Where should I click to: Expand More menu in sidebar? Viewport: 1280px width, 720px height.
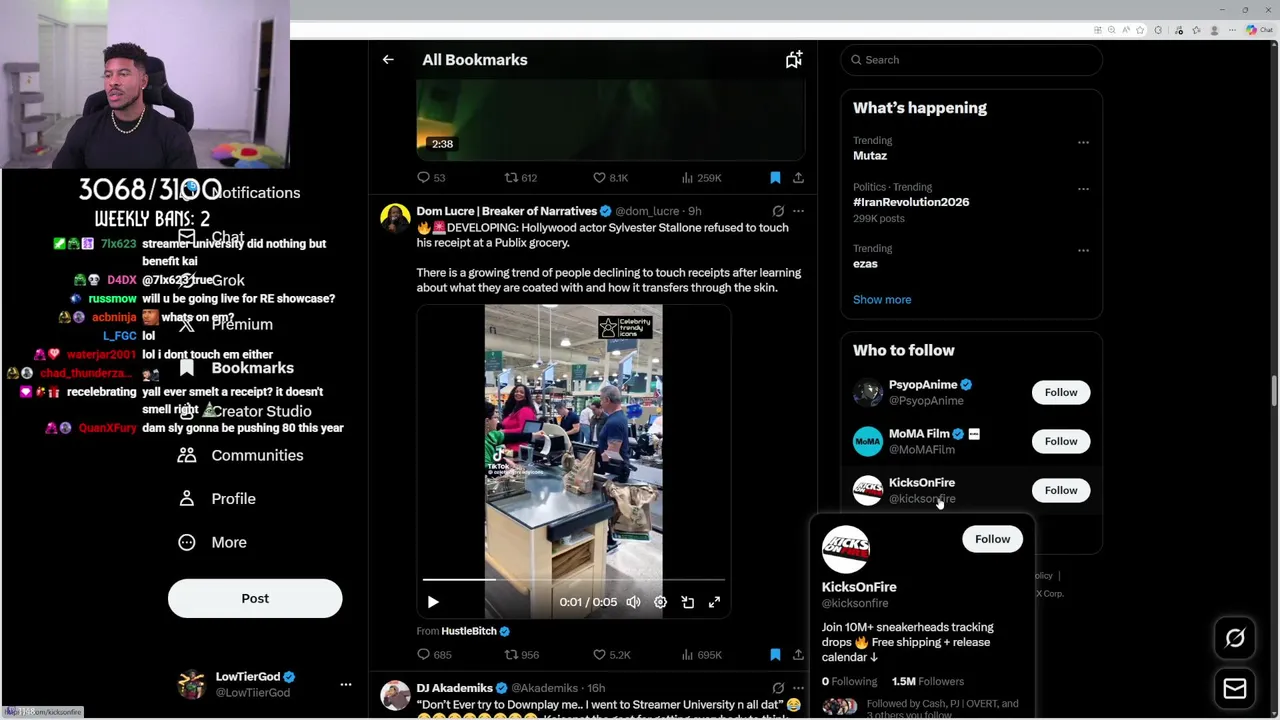[x=213, y=543]
